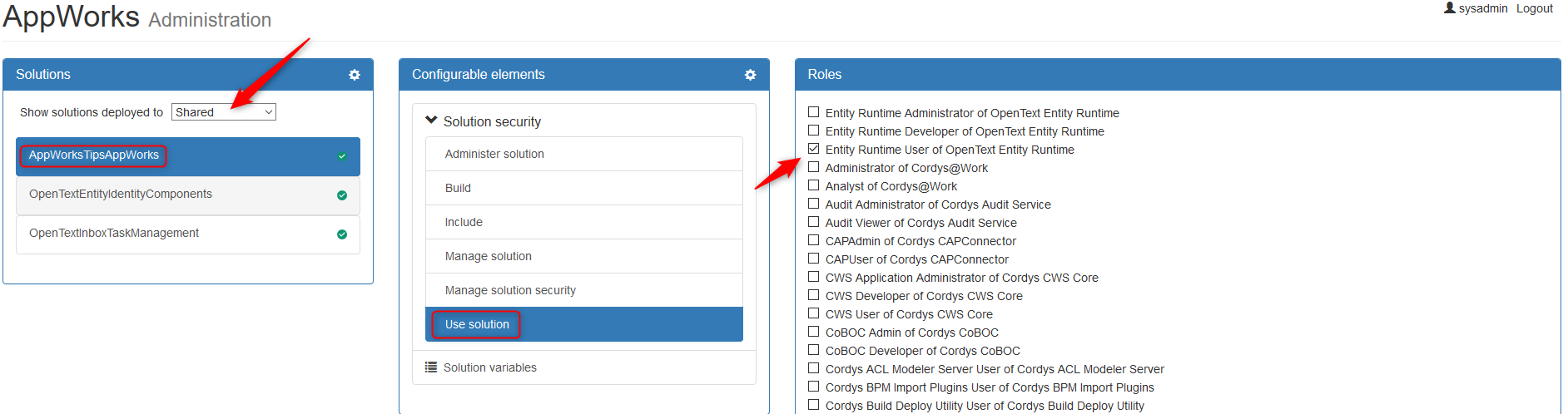The height and width of the screenshot is (414, 1568).
Task: Check Entity Runtime Administrator role
Action: click(814, 112)
